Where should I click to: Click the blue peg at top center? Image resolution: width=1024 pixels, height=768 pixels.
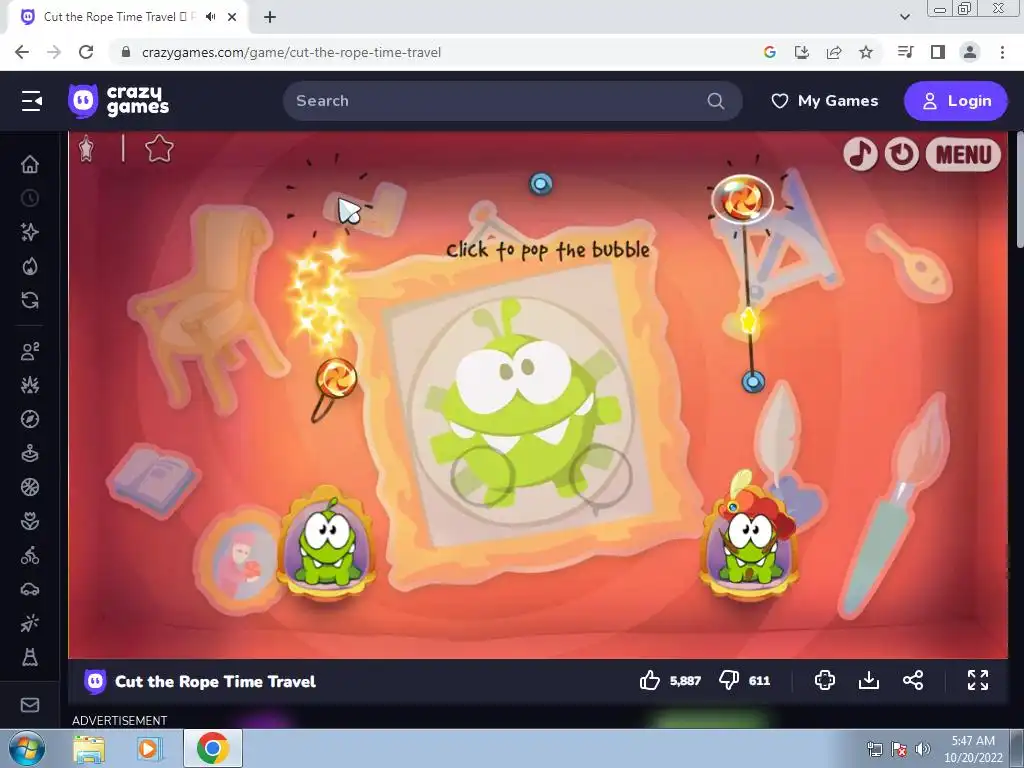[541, 184]
